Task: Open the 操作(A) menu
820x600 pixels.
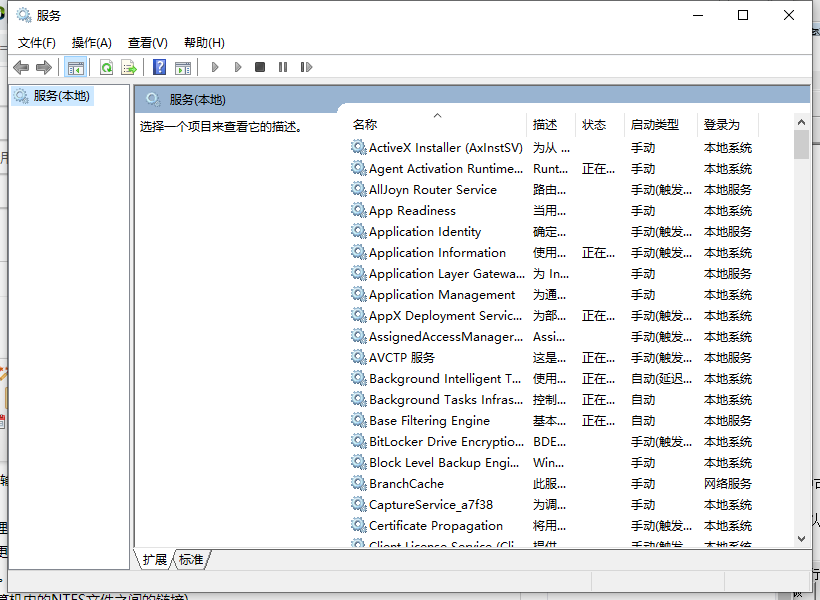Action: click(92, 42)
